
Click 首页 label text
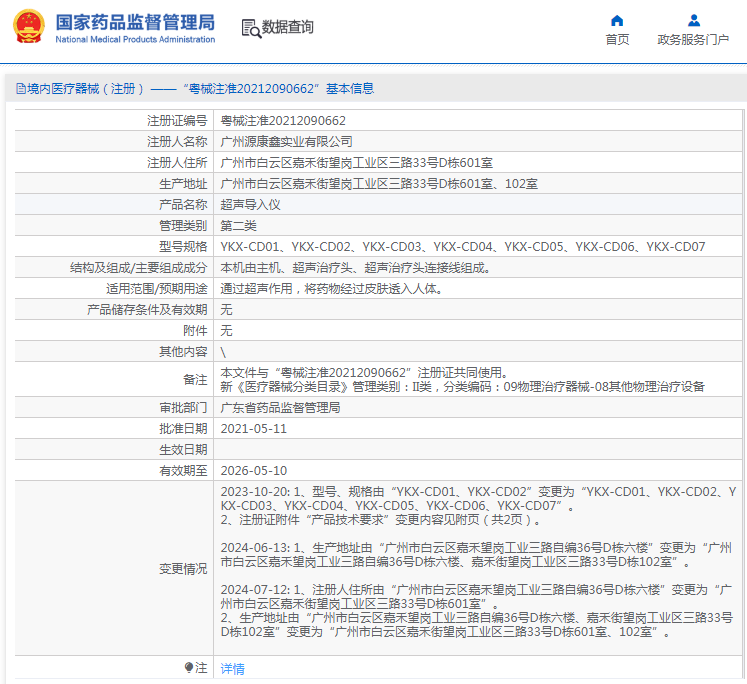(617, 40)
